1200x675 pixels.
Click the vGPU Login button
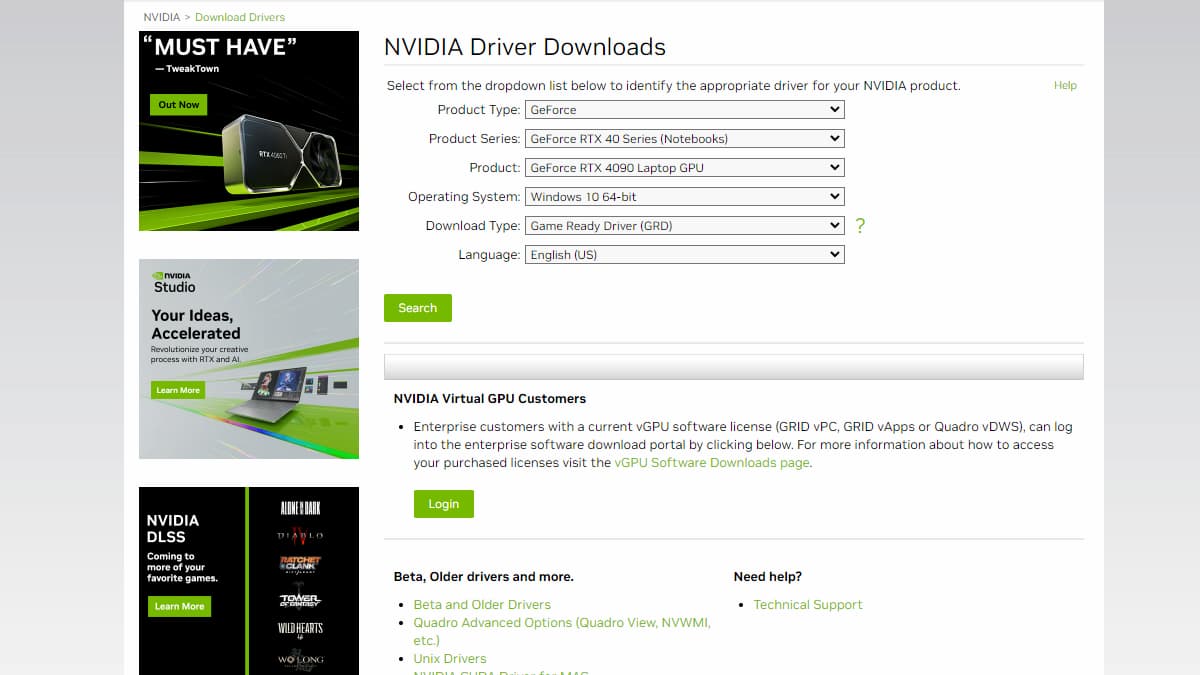[443, 504]
